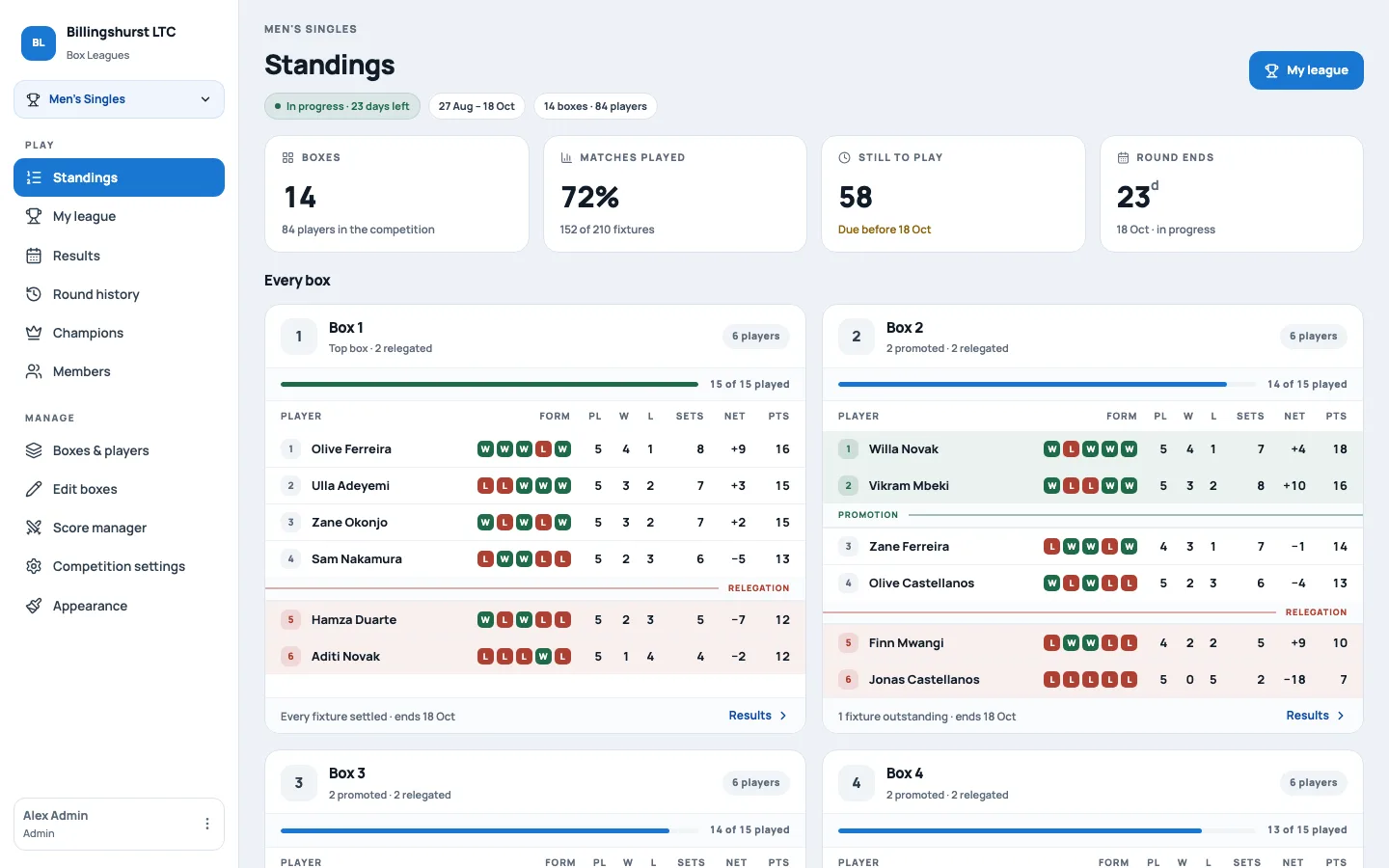Click the Still to Play clock icon
1389x868 pixels.
tap(844, 157)
